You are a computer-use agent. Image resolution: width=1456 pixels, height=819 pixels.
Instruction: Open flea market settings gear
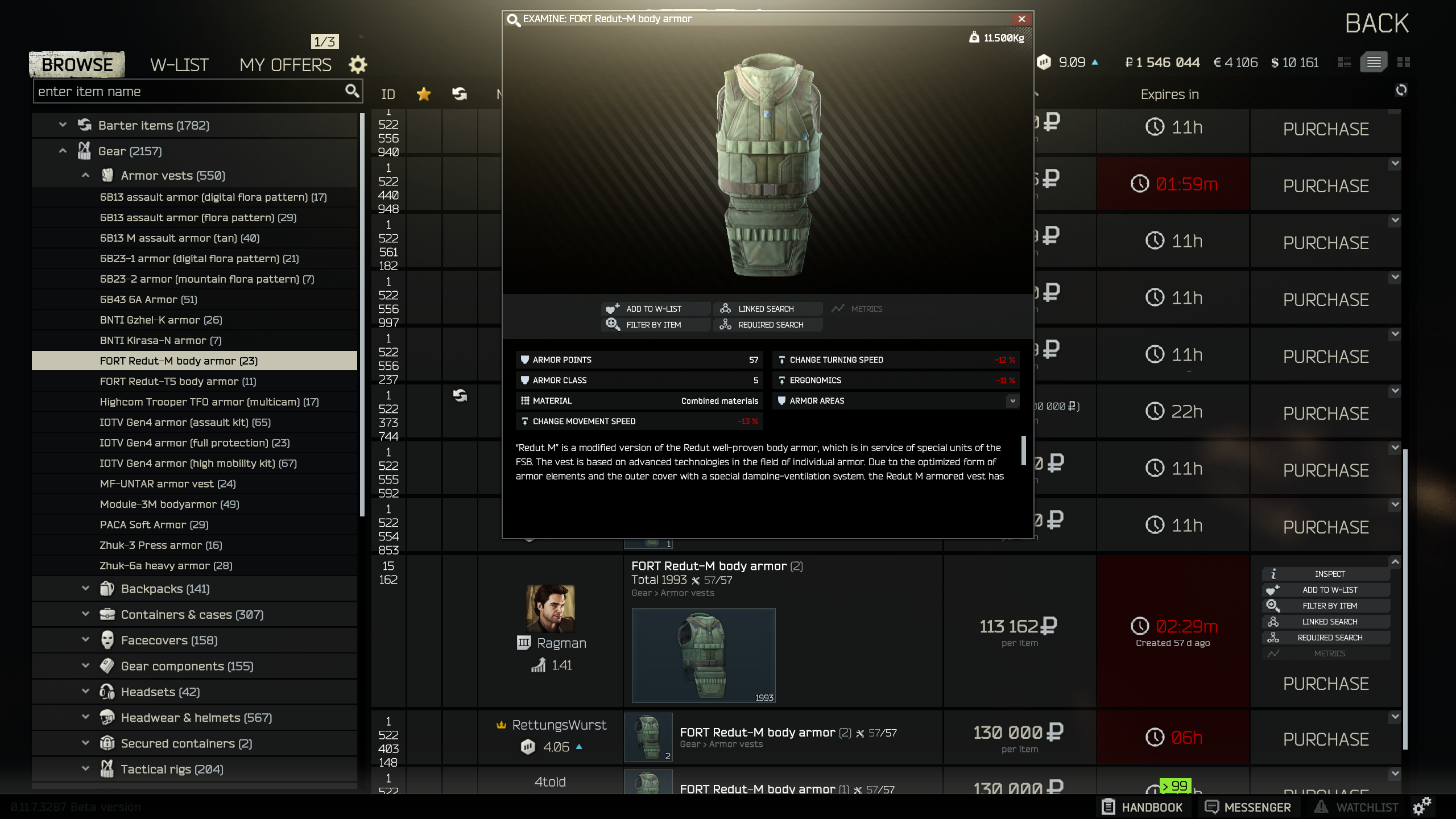(358, 64)
